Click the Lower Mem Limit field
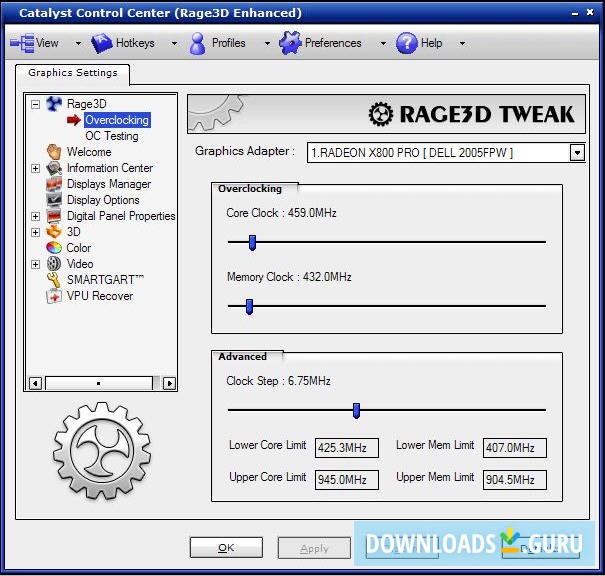Viewport: 605px width, 576px height. pos(515,448)
